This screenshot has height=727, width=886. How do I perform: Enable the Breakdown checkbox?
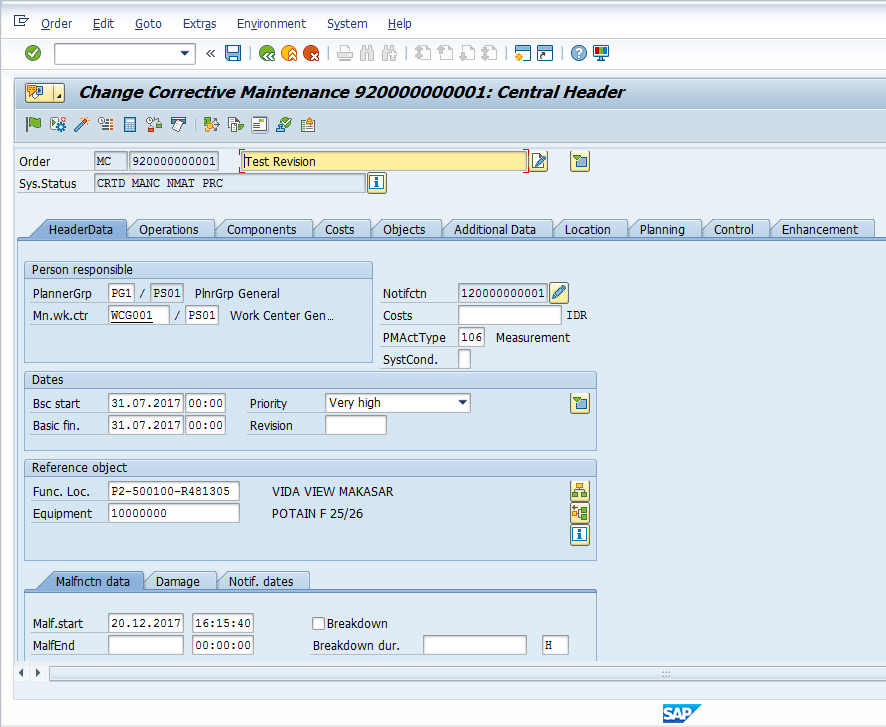click(x=318, y=623)
